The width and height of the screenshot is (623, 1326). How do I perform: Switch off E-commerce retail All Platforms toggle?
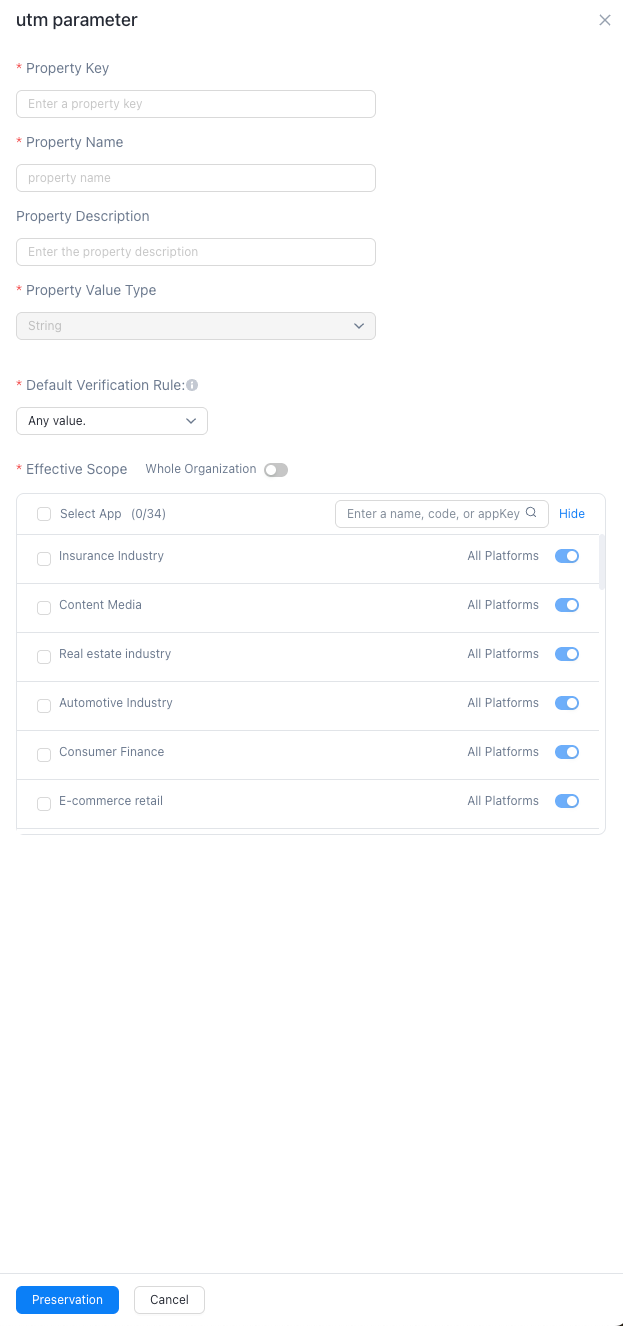point(567,801)
